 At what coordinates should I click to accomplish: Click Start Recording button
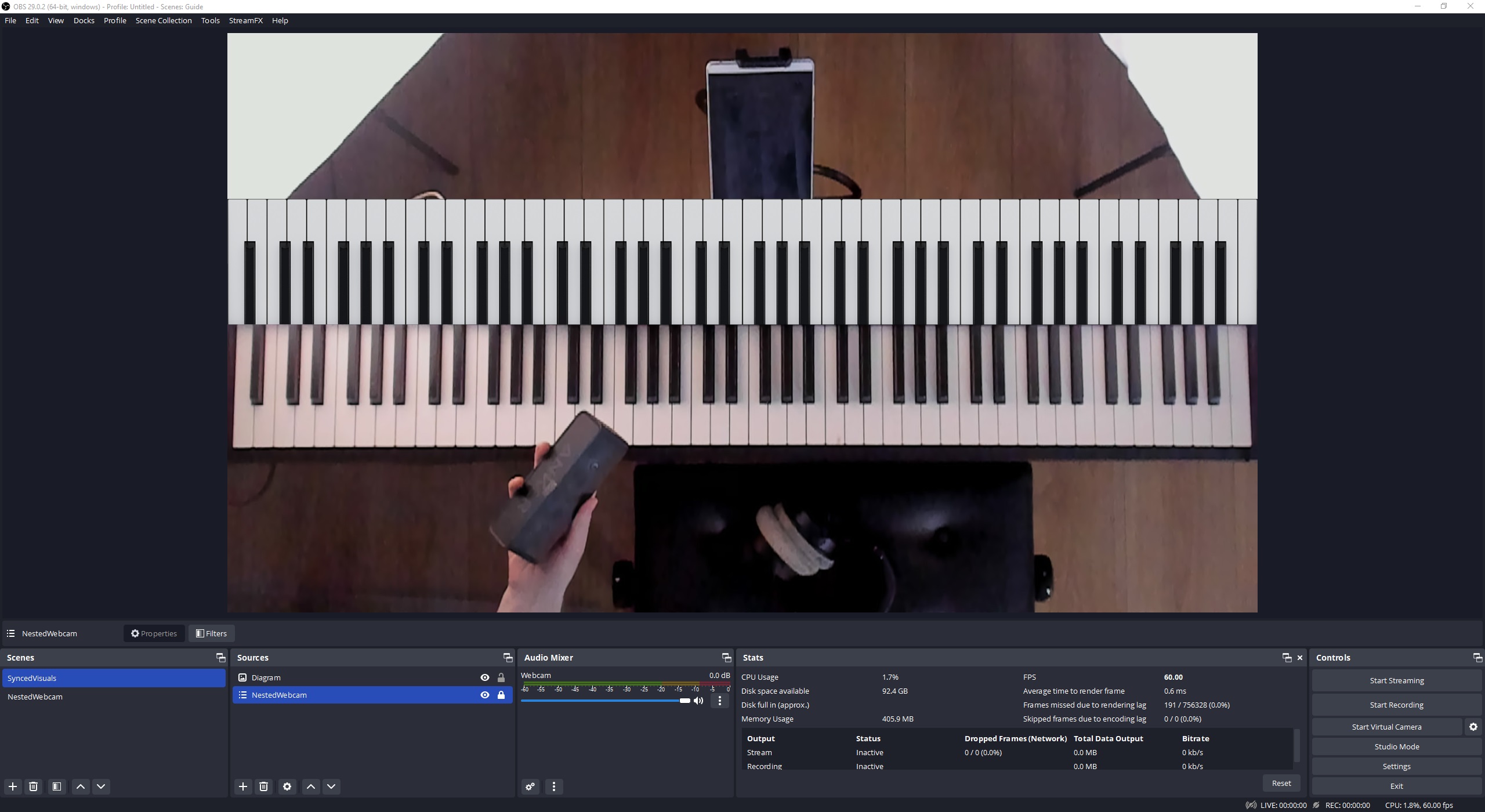point(1396,705)
